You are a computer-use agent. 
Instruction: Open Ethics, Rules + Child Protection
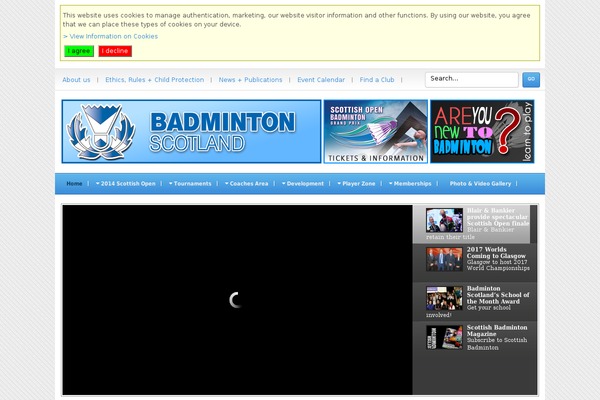155,80
